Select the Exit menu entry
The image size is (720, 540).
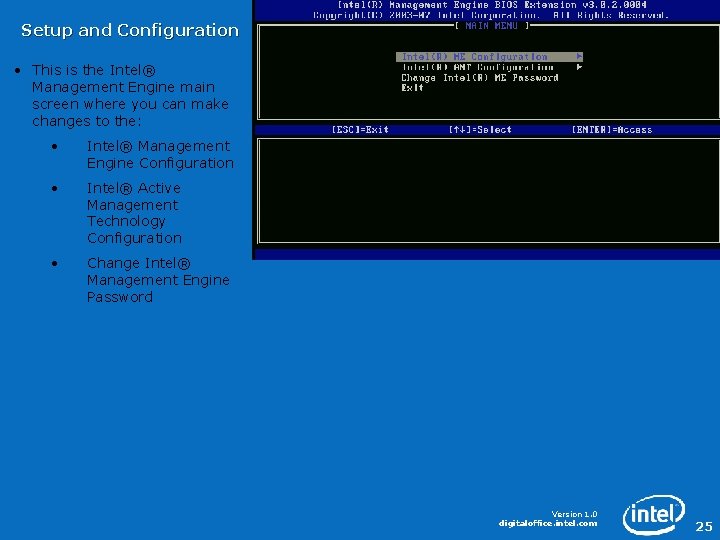click(412, 88)
